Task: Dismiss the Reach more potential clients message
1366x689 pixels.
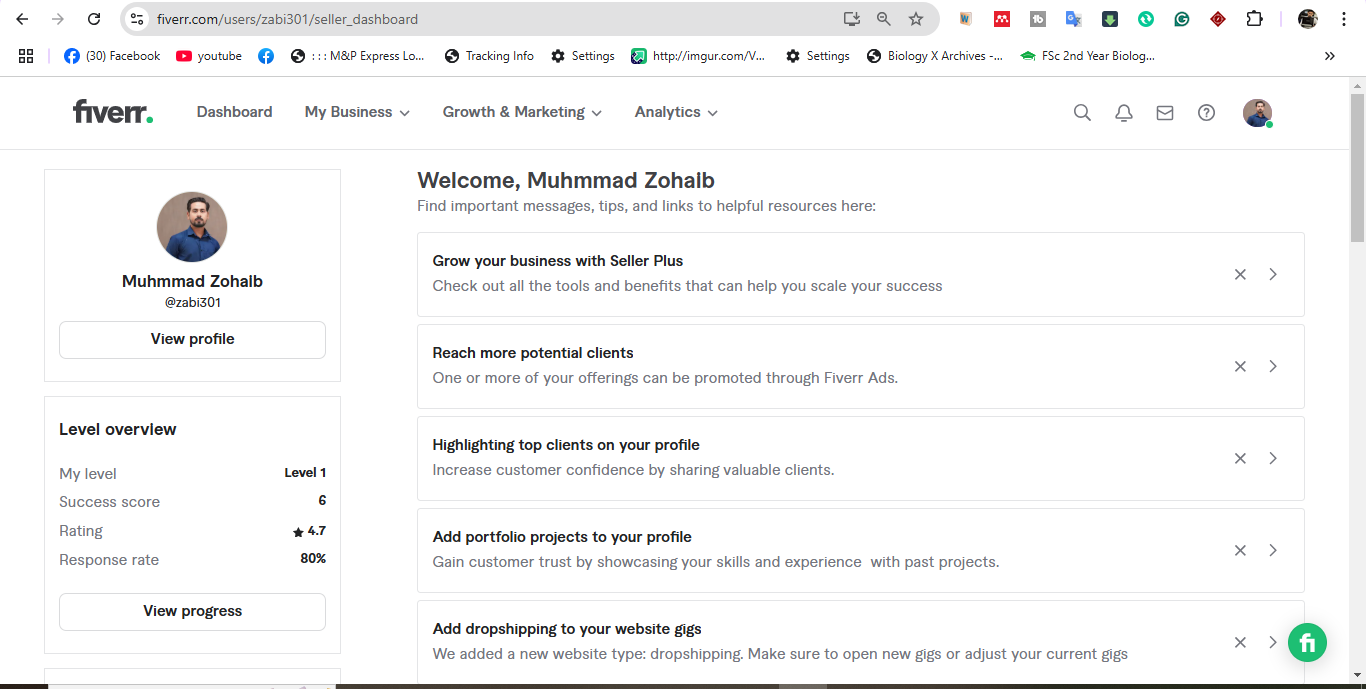Action: tap(1240, 366)
